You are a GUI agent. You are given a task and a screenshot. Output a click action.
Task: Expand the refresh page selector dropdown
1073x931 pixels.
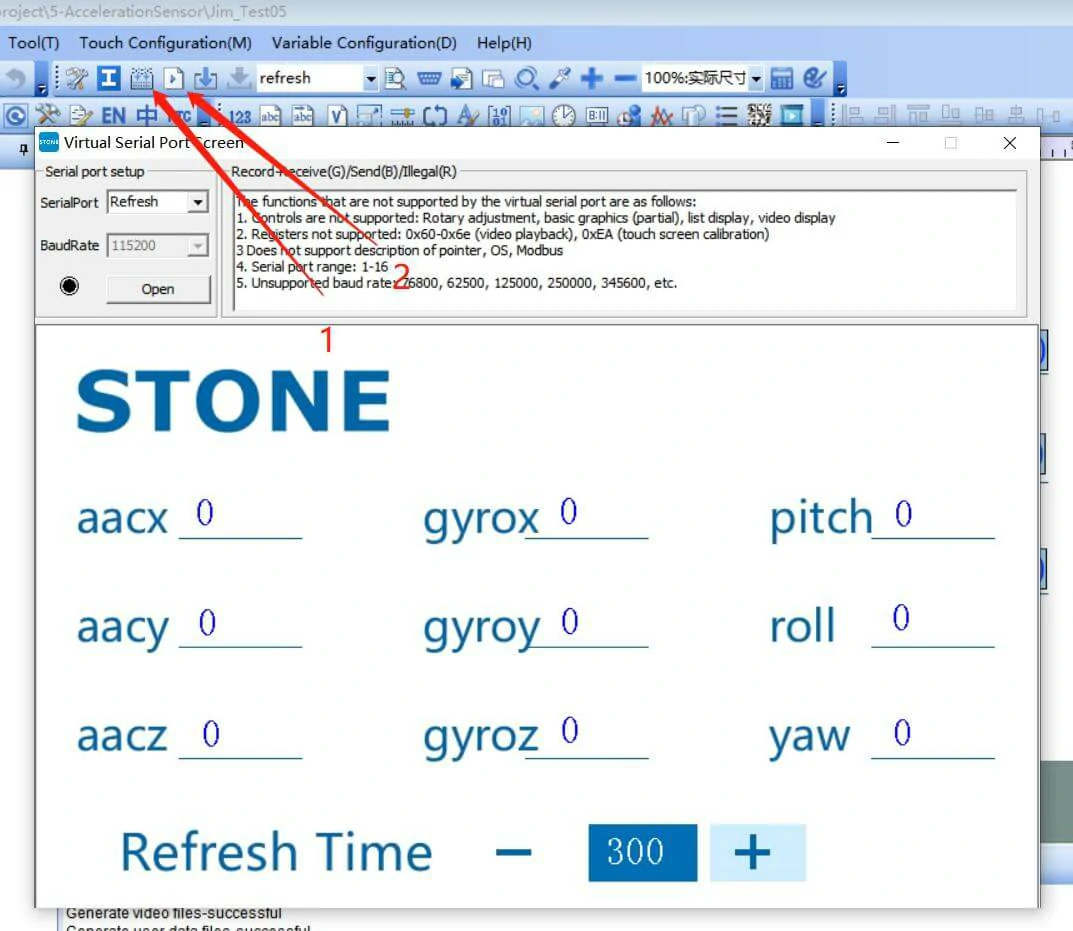click(370, 79)
